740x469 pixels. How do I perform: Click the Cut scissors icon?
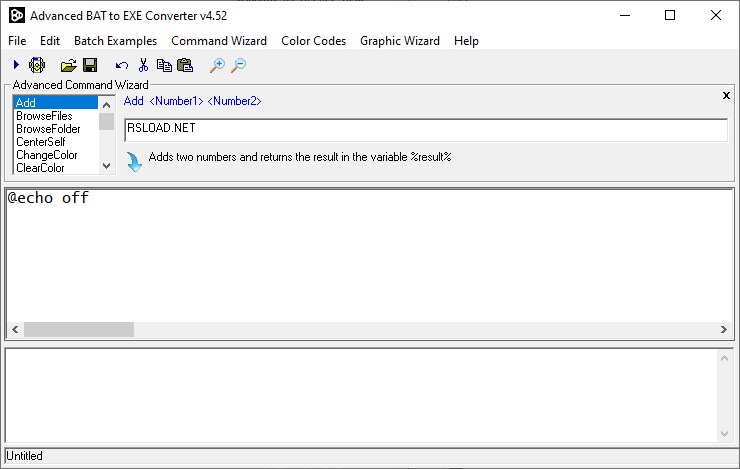pyautogui.click(x=143, y=65)
